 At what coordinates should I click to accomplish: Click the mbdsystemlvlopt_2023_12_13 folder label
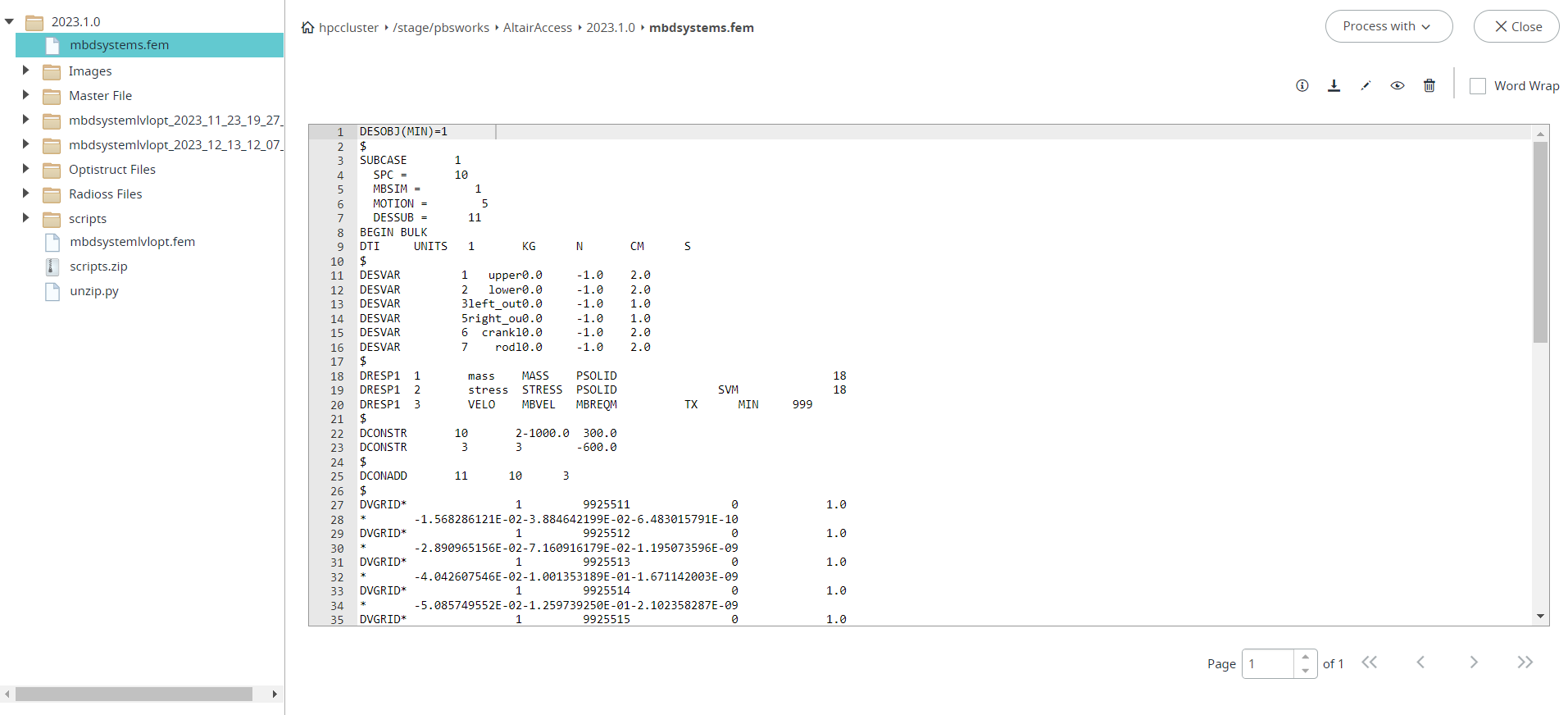(x=175, y=145)
